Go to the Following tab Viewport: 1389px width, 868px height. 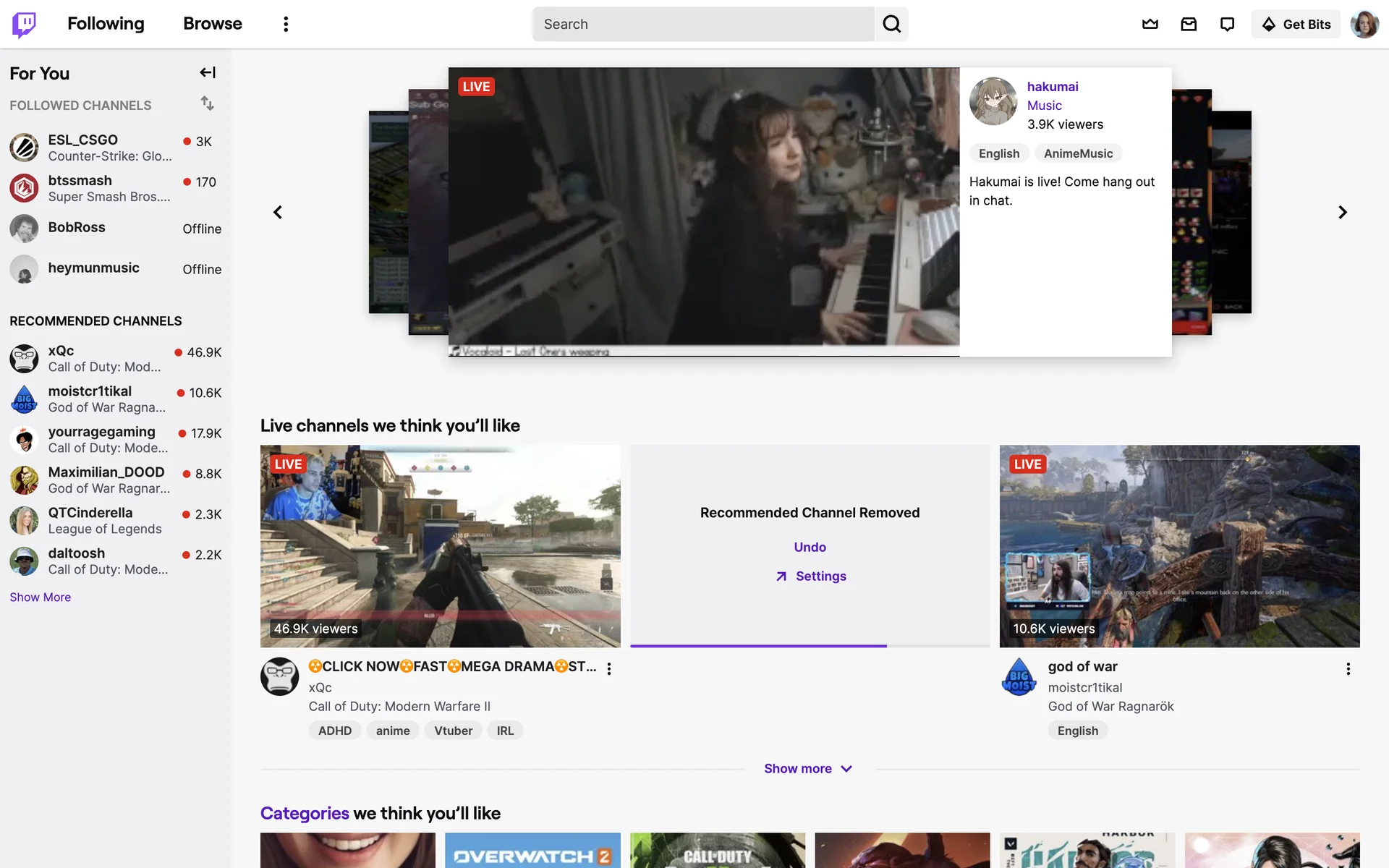106,24
